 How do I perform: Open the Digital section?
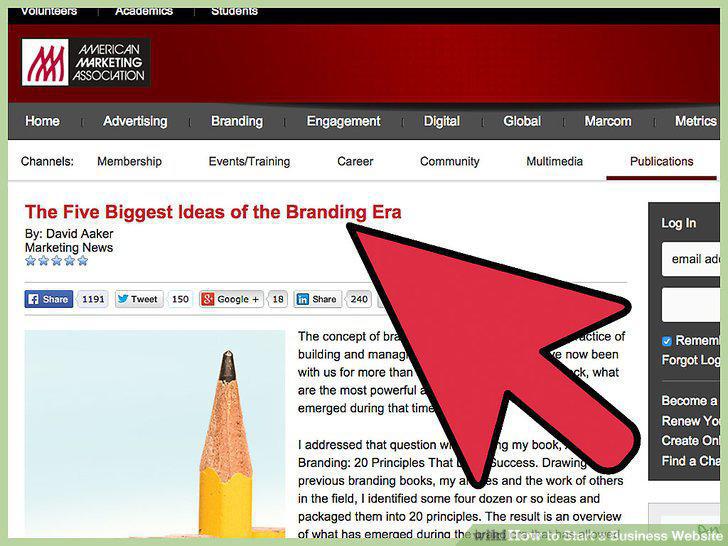pos(442,121)
